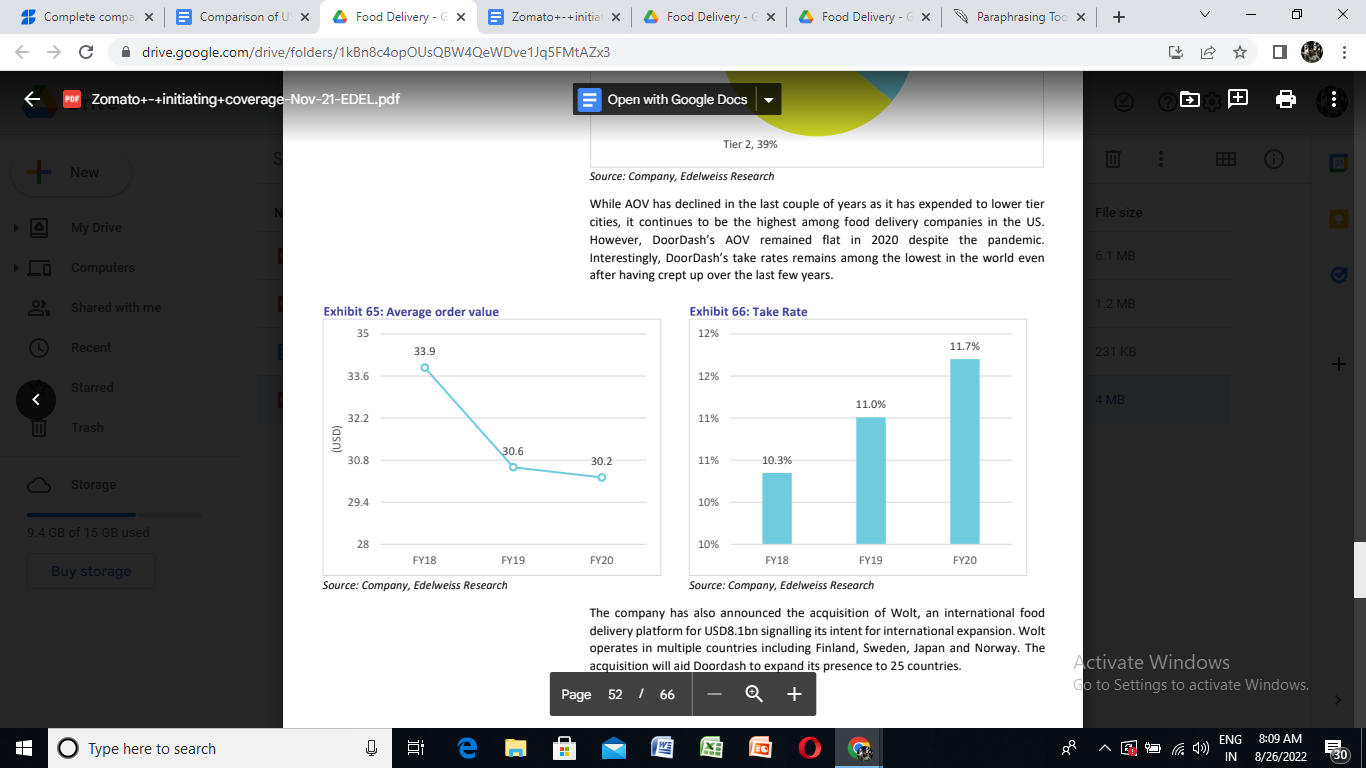Viewport: 1366px width, 768px height.
Task: Go to previous file with left arrow
Action: coord(36,400)
